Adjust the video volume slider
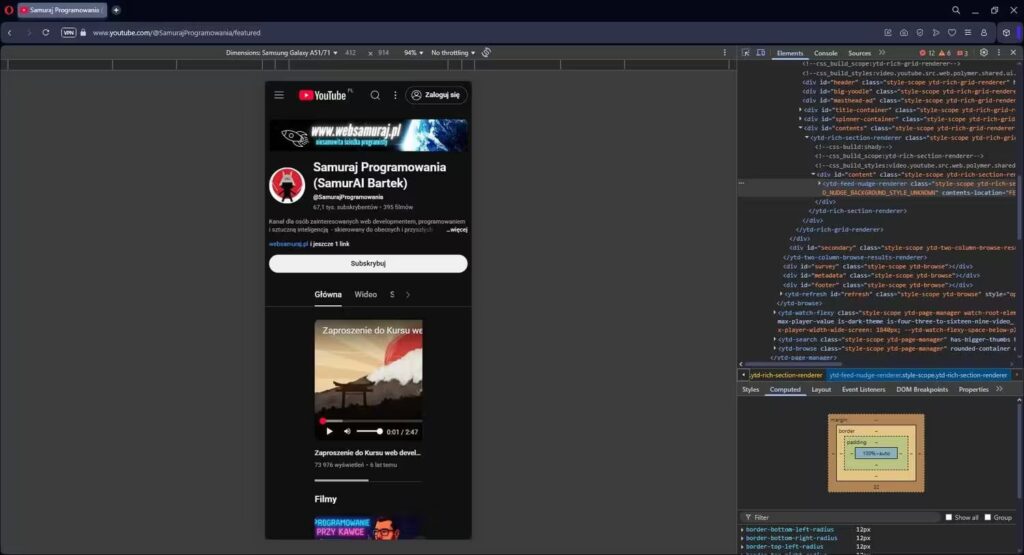 coord(369,432)
